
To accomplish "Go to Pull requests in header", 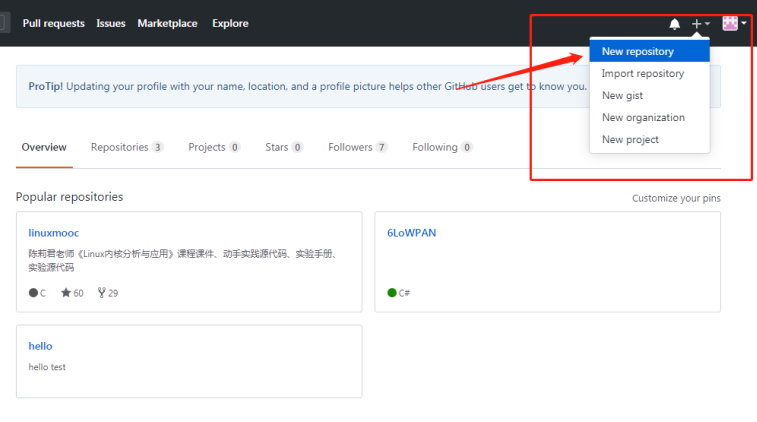I will click(x=54, y=23).
